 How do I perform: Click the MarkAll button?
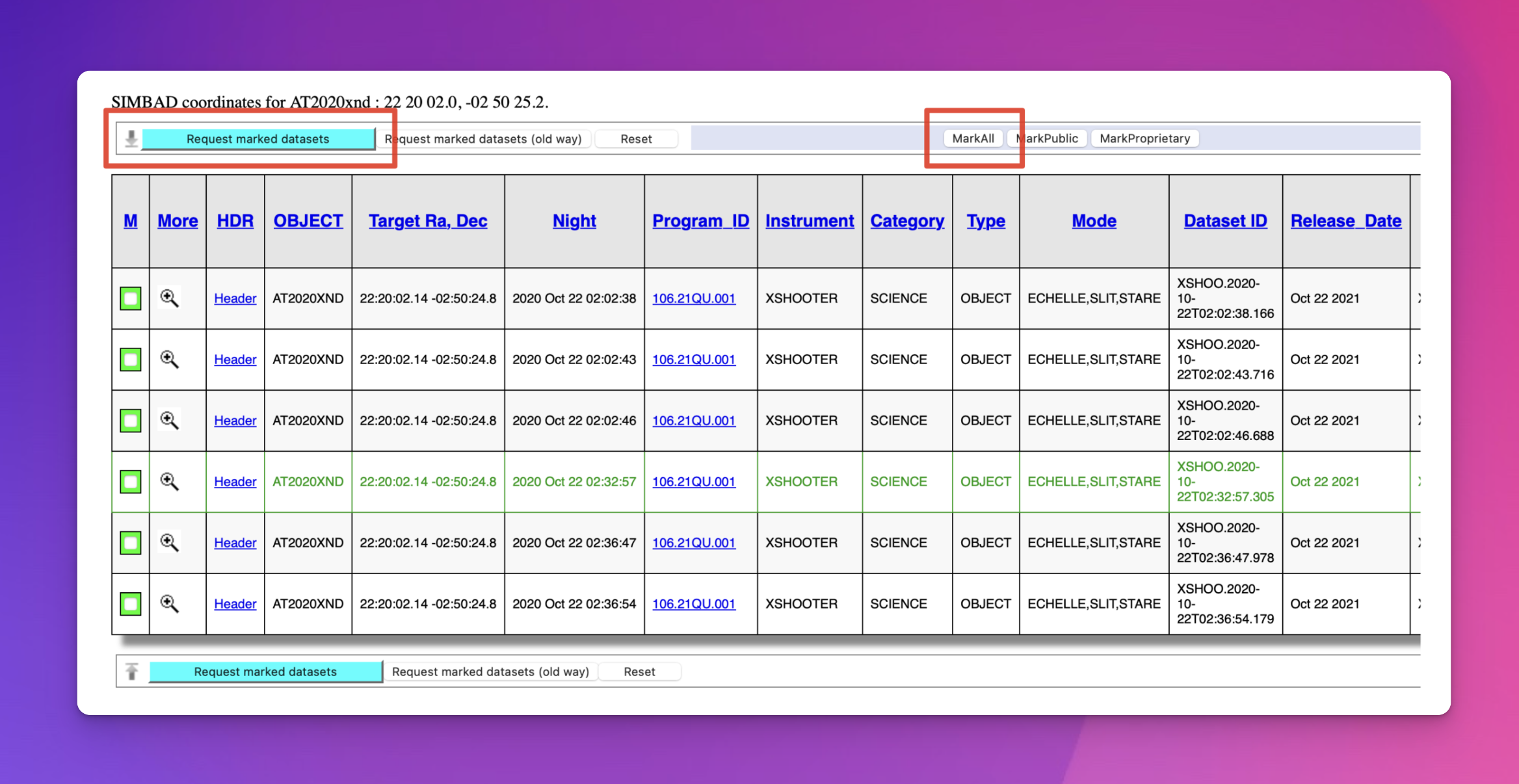pyautogui.click(x=973, y=138)
